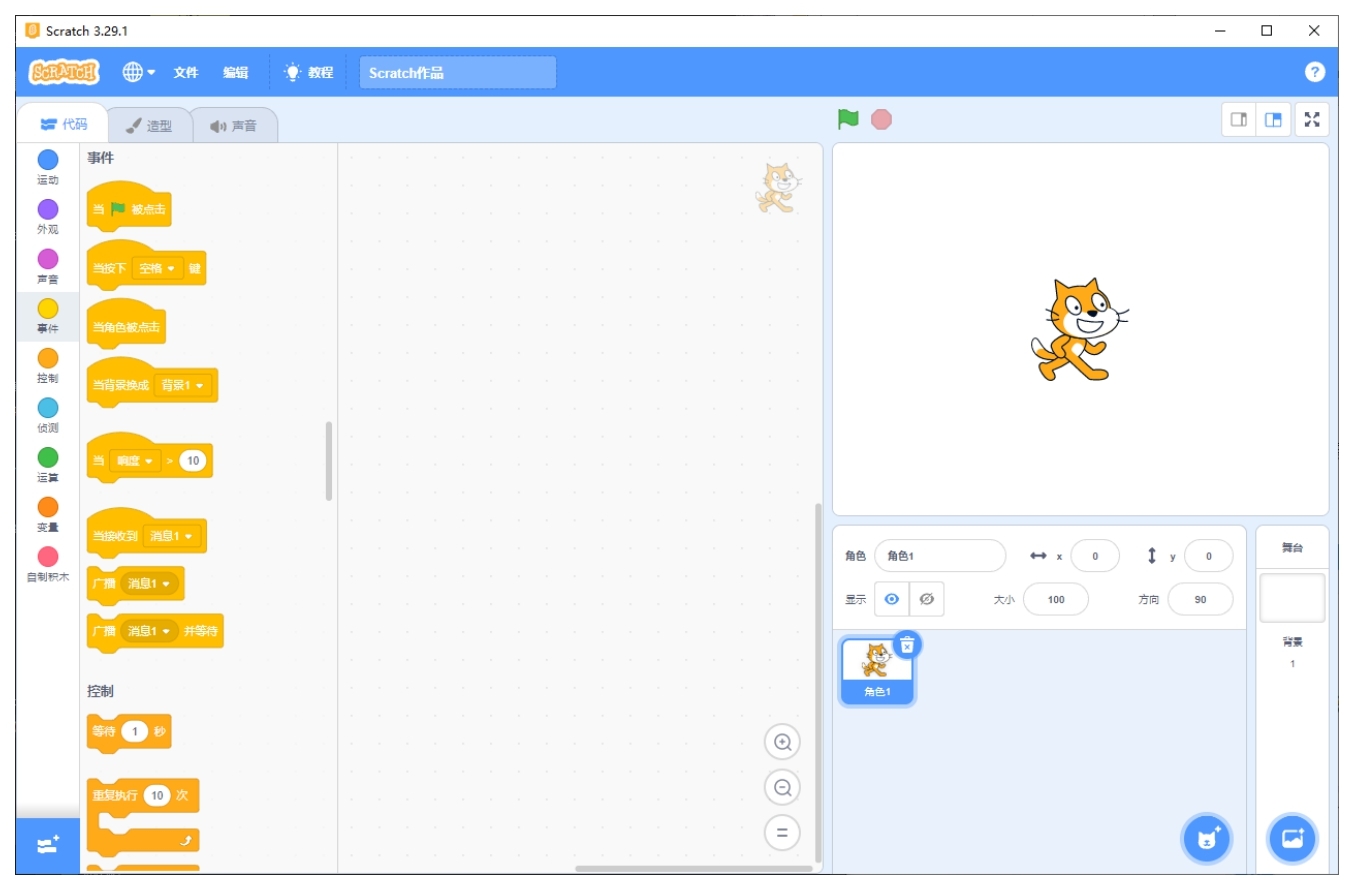Open the 编辑 menu
Viewport: 1355px width, 889px height.
(235, 72)
